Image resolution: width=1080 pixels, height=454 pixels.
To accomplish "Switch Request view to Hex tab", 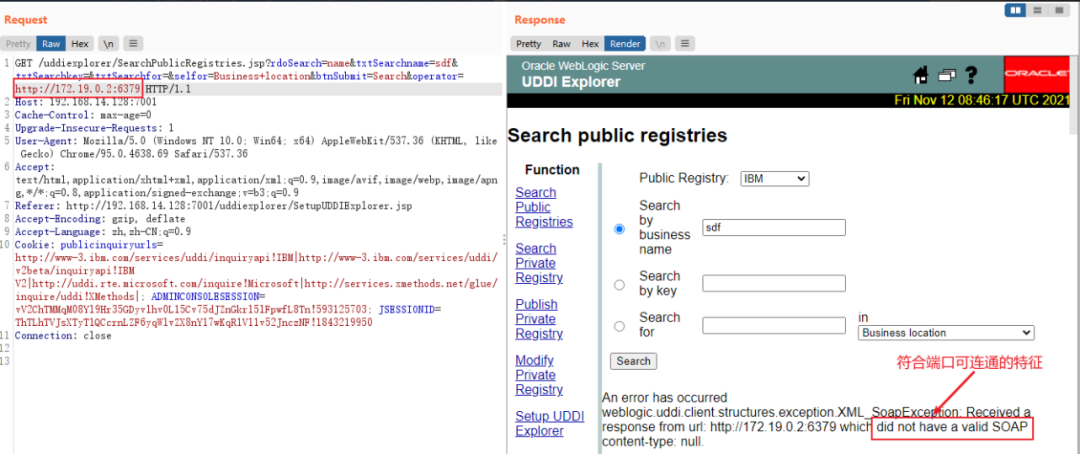I will click(80, 43).
